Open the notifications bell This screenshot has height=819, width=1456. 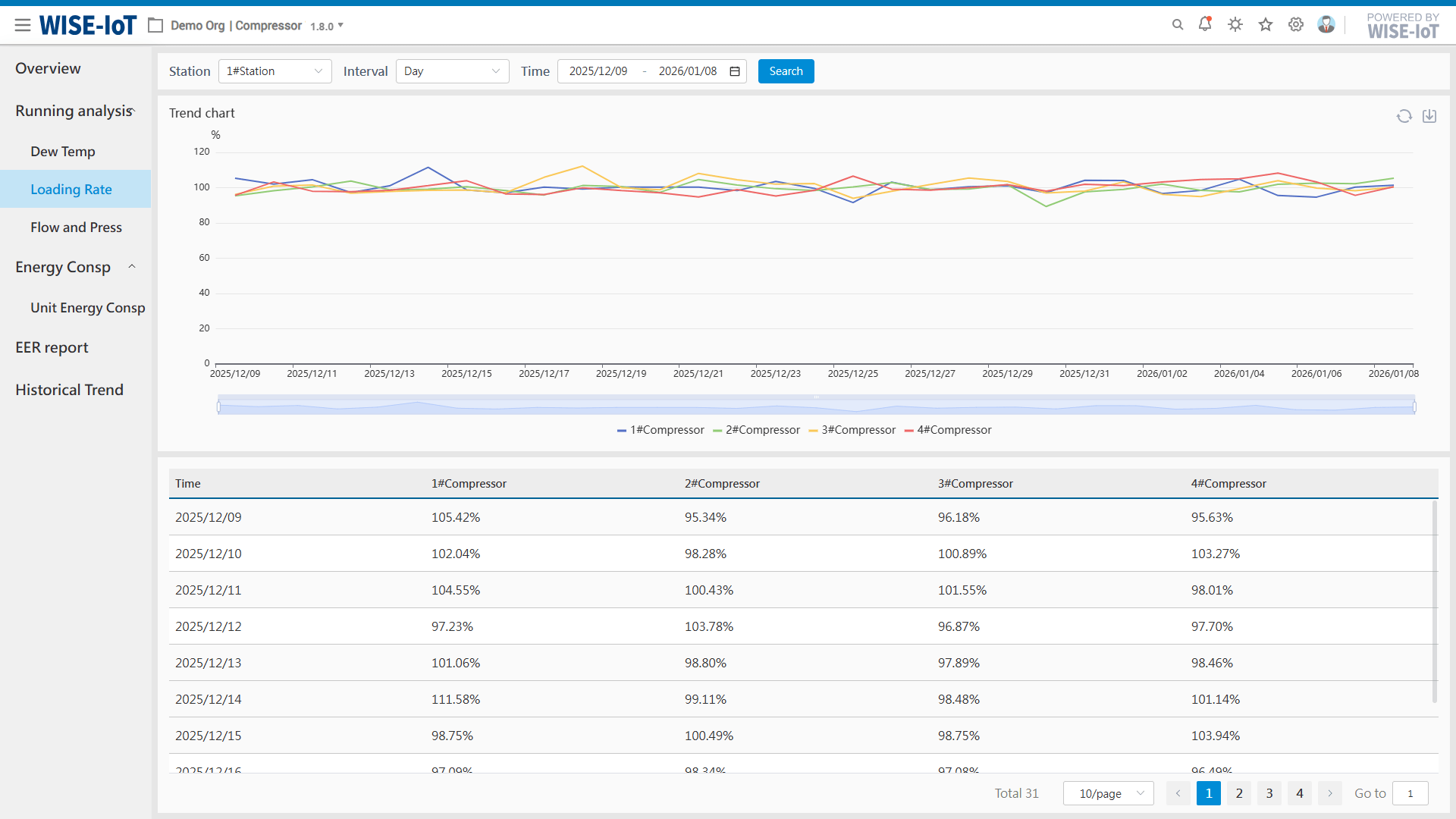(x=1205, y=24)
